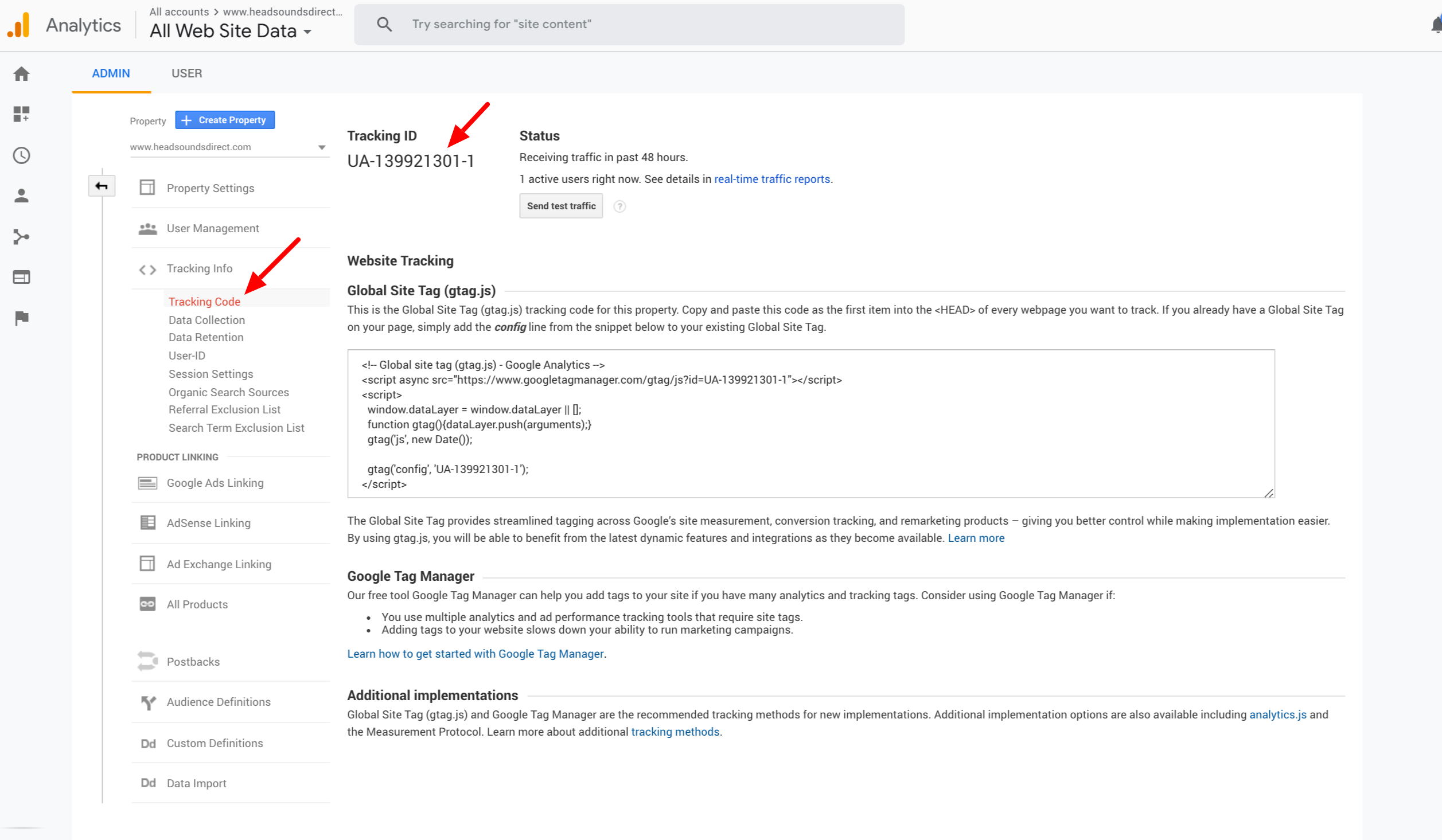Click the Postbacks arrows icon
This screenshot has width=1442, height=840.
147,661
